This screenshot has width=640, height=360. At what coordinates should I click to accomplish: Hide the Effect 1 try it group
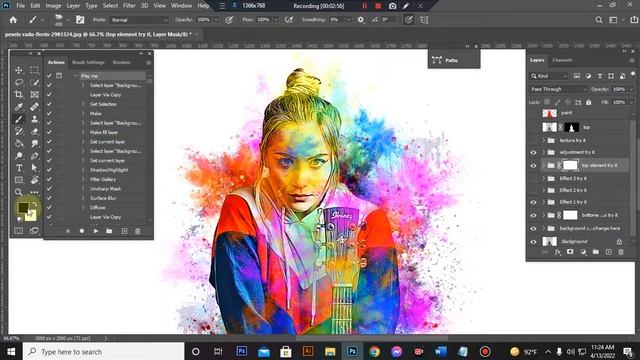pyautogui.click(x=533, y=202)
